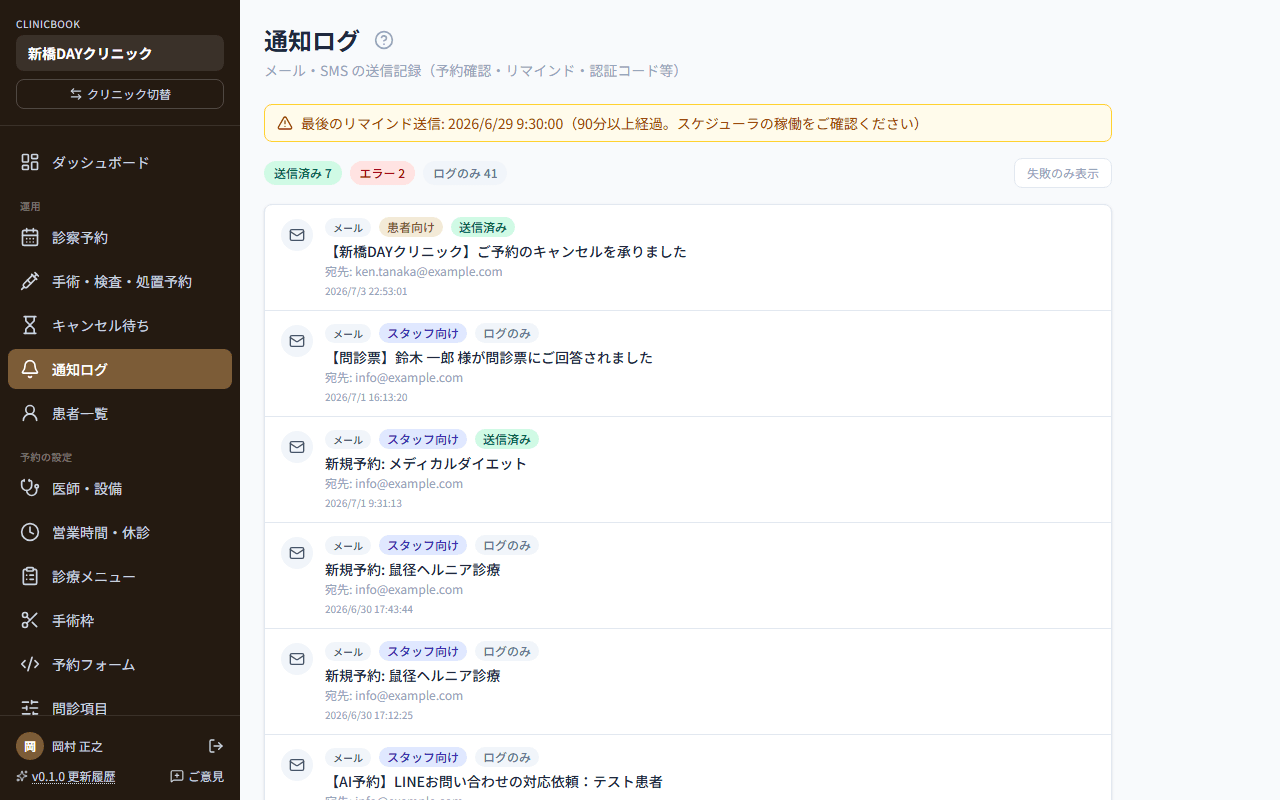1280x800 pixels.
Task: Click the scissors icon for 手術枠
Action: [x=30, y=620]
